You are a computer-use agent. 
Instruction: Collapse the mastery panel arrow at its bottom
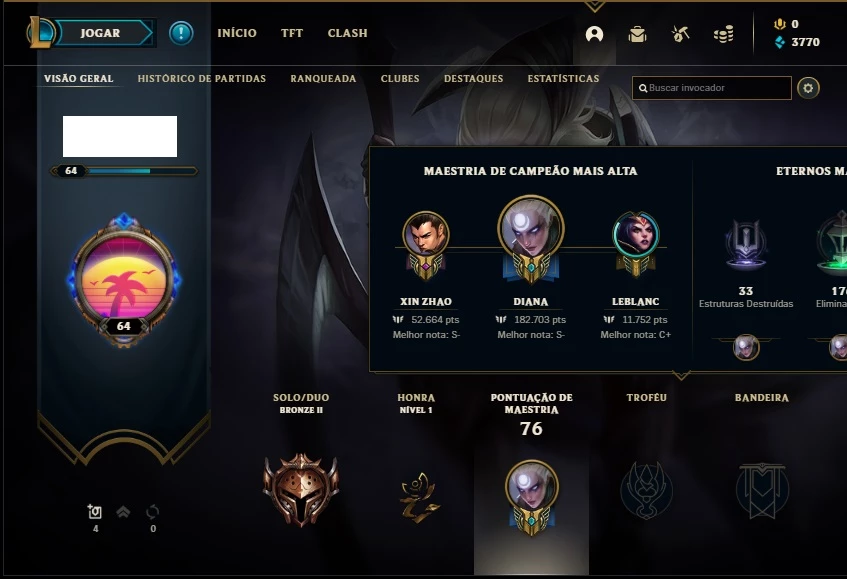point(681,374)
